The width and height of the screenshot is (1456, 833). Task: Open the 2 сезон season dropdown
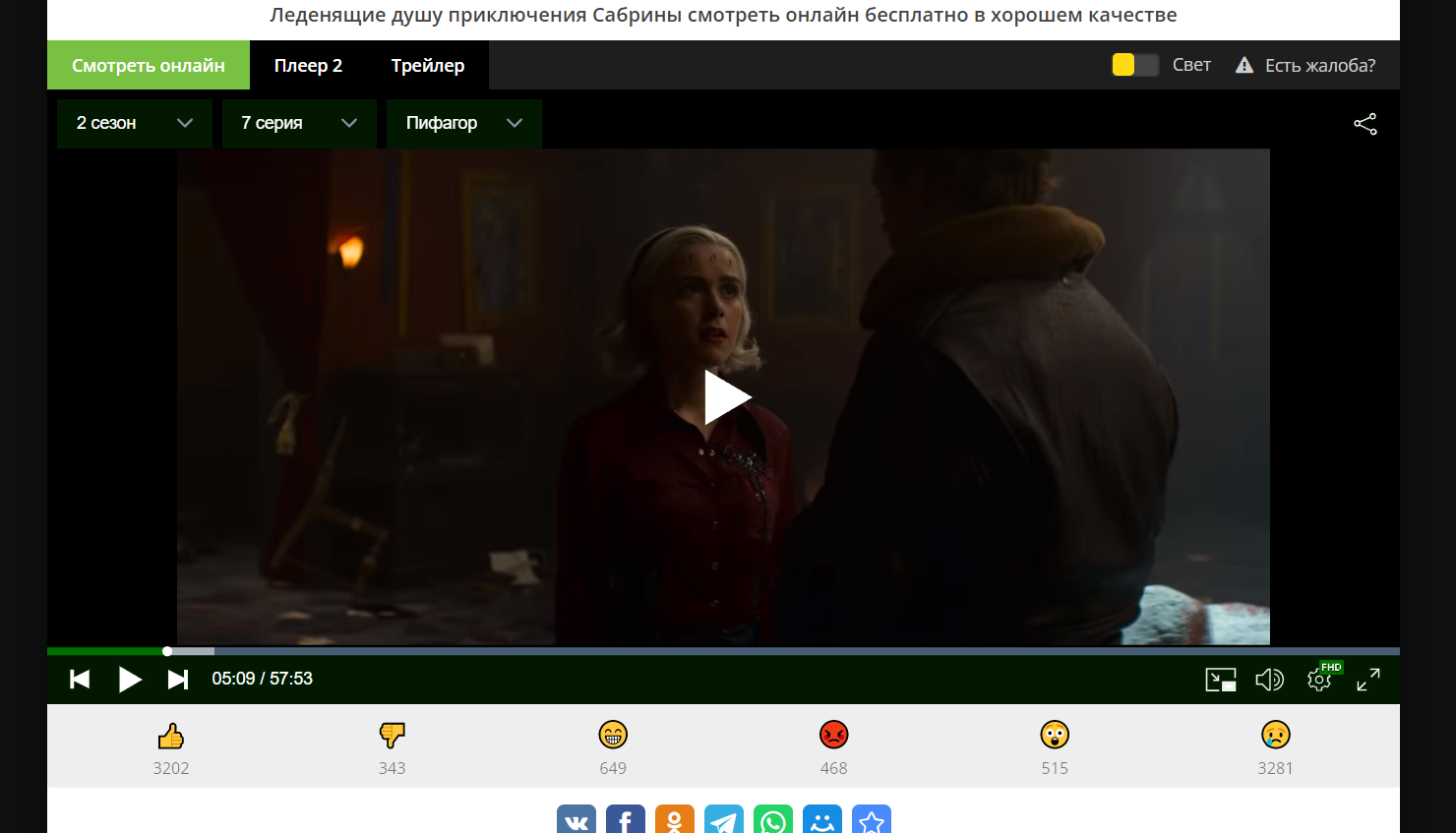coord(135,124)
